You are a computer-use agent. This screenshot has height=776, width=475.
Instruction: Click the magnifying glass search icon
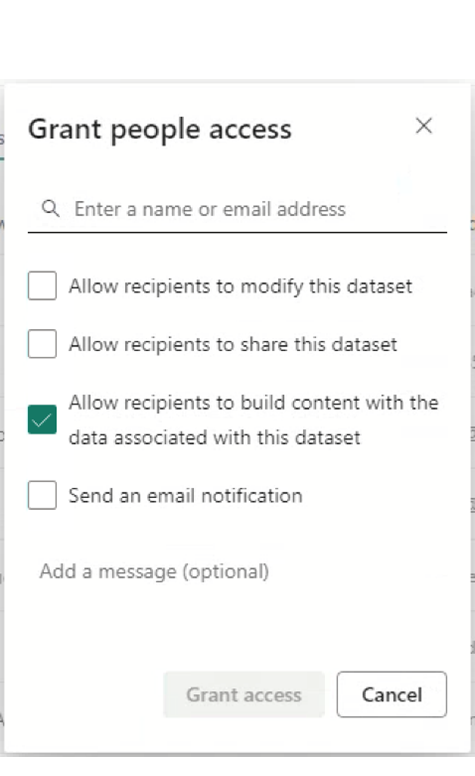50,208
